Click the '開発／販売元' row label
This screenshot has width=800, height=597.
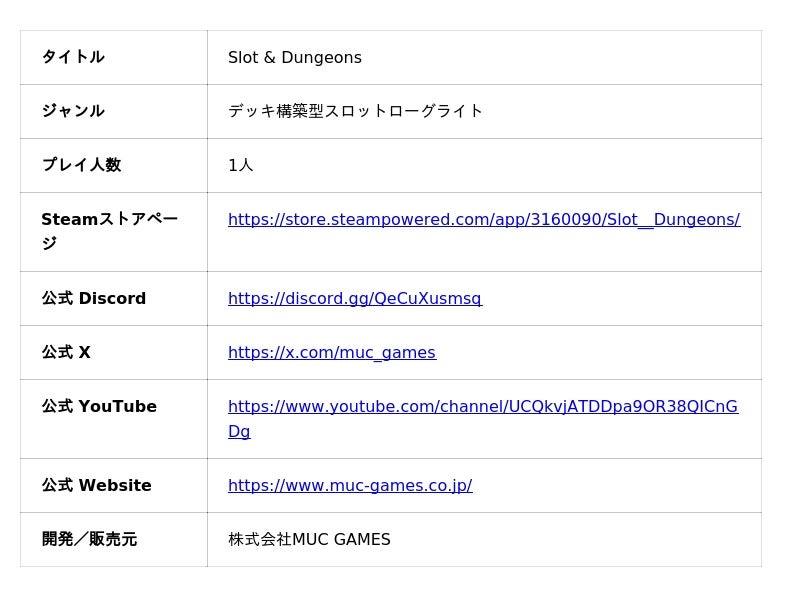tap(89, 540)
